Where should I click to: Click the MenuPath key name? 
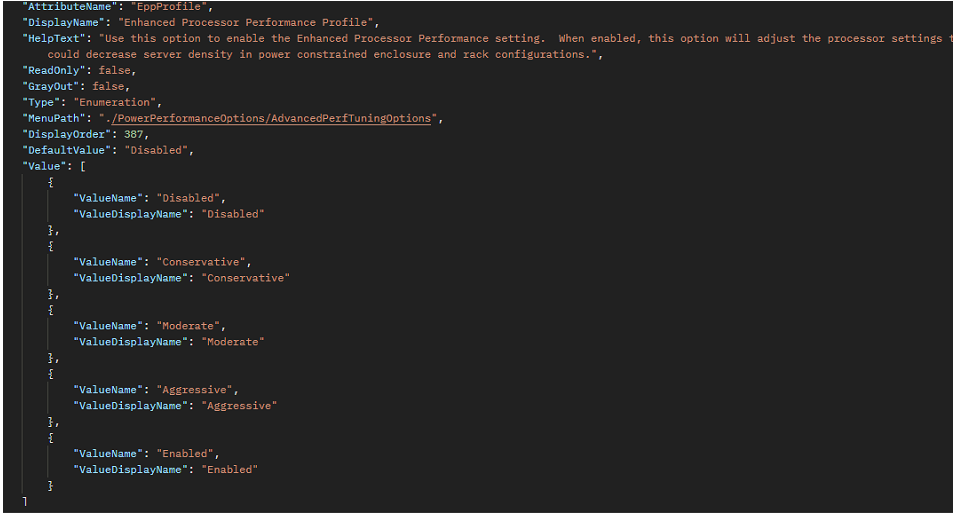pos(53,118)
